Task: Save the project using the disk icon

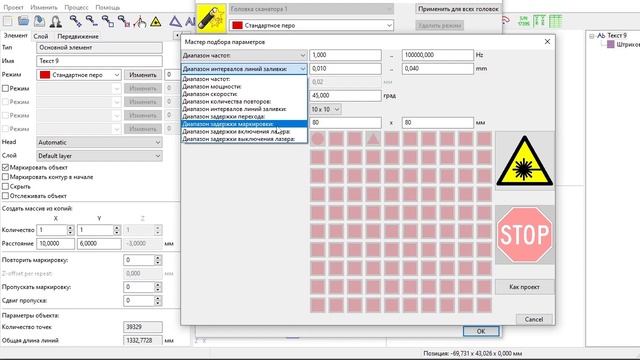Action: pos(39,21)
